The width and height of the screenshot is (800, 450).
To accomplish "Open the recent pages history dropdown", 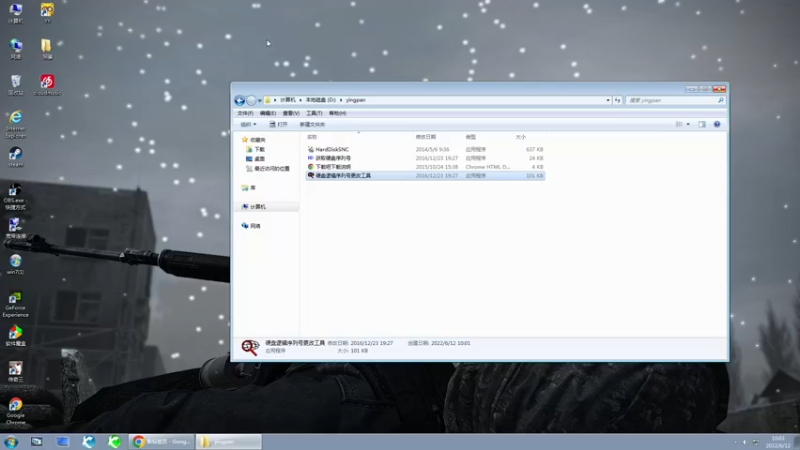I will click(x=260, y=101).
